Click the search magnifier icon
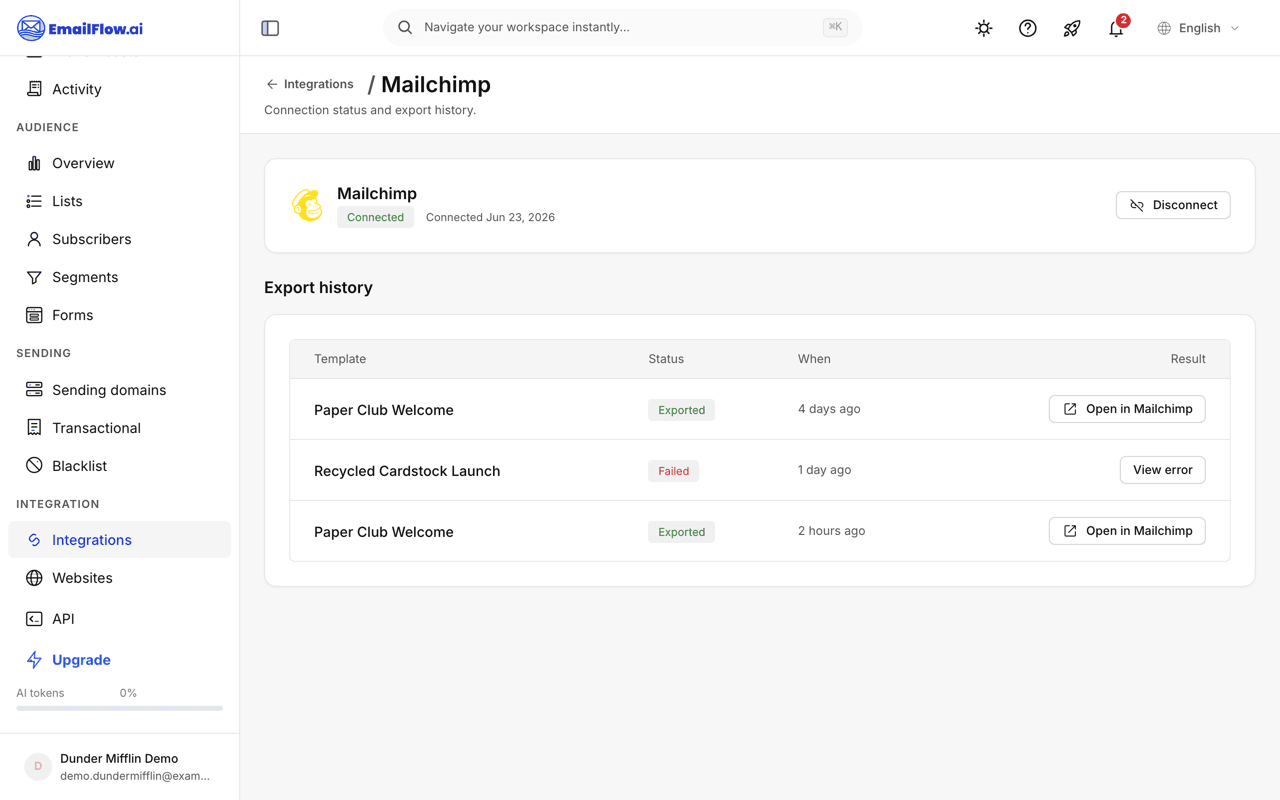The width and height of the screenshot is (1280, 800). [405, 27]
